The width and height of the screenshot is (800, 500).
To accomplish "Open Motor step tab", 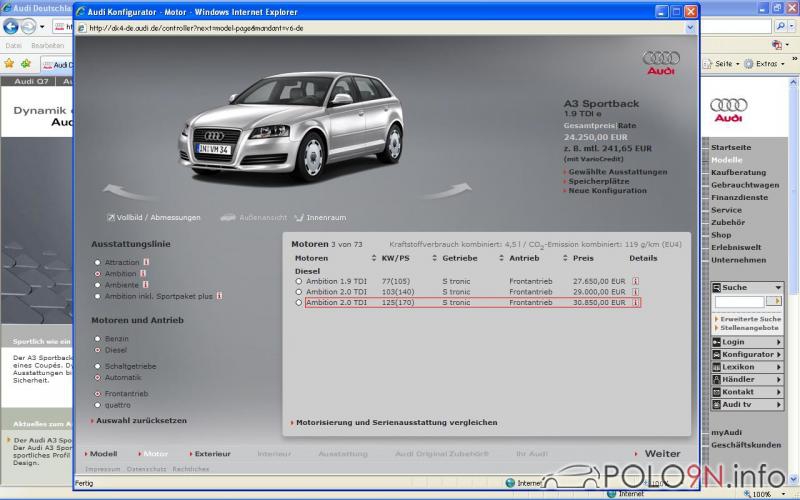I will [x=154, y=454].
